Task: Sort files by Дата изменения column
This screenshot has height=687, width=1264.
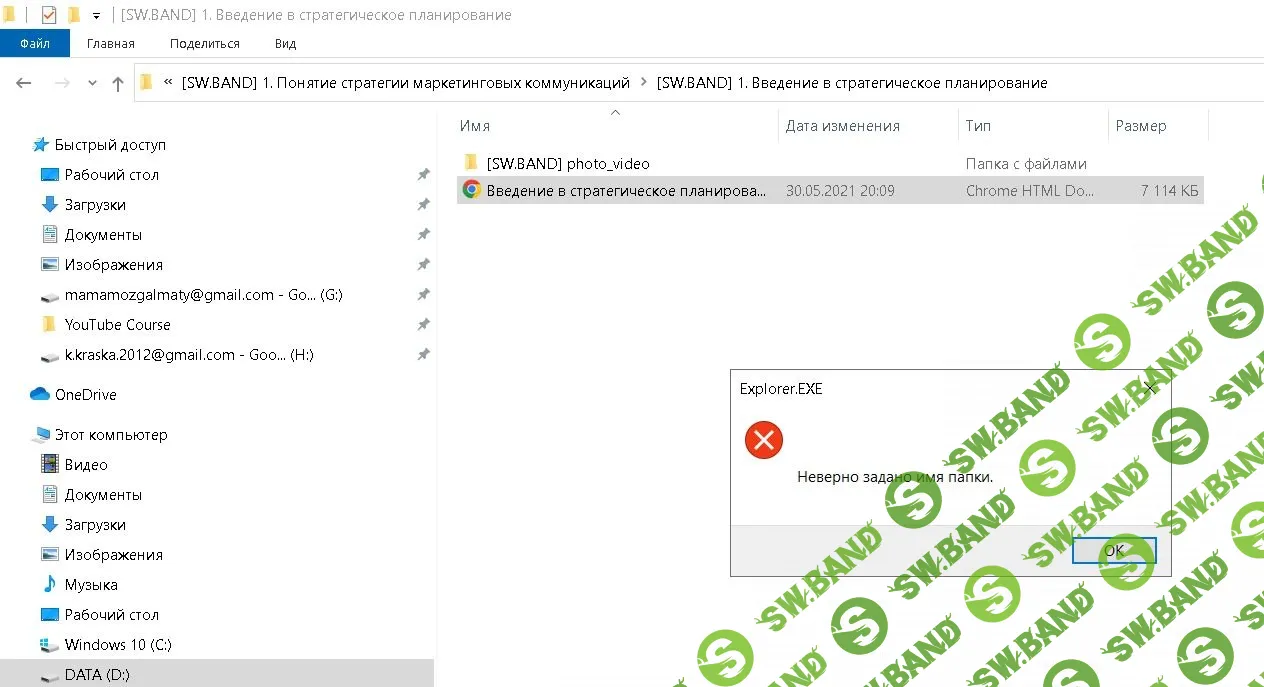Action: pyautogui.click(x=842, y=126)
